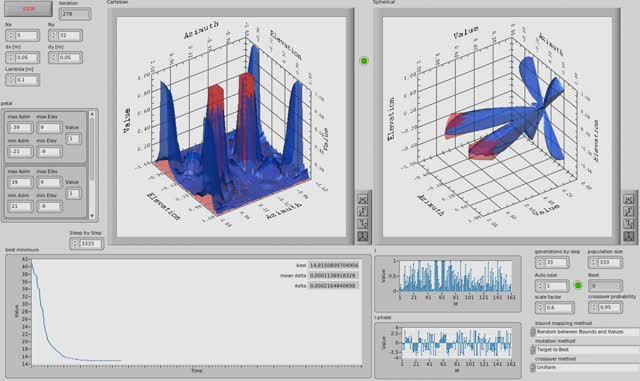Select XY plane projection on Spherical plot
640x381 pixels.
[x=629, y=199]
